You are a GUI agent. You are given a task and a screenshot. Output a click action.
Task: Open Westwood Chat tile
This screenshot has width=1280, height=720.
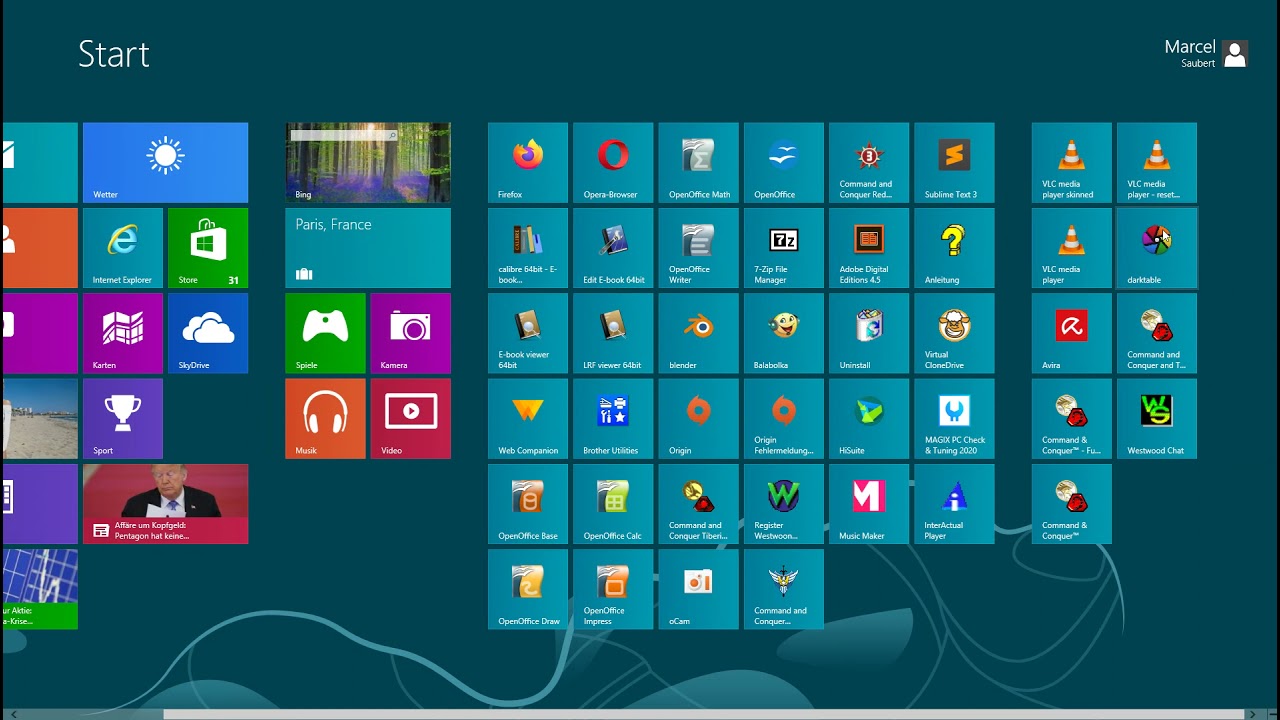[x=1157, y=419]
